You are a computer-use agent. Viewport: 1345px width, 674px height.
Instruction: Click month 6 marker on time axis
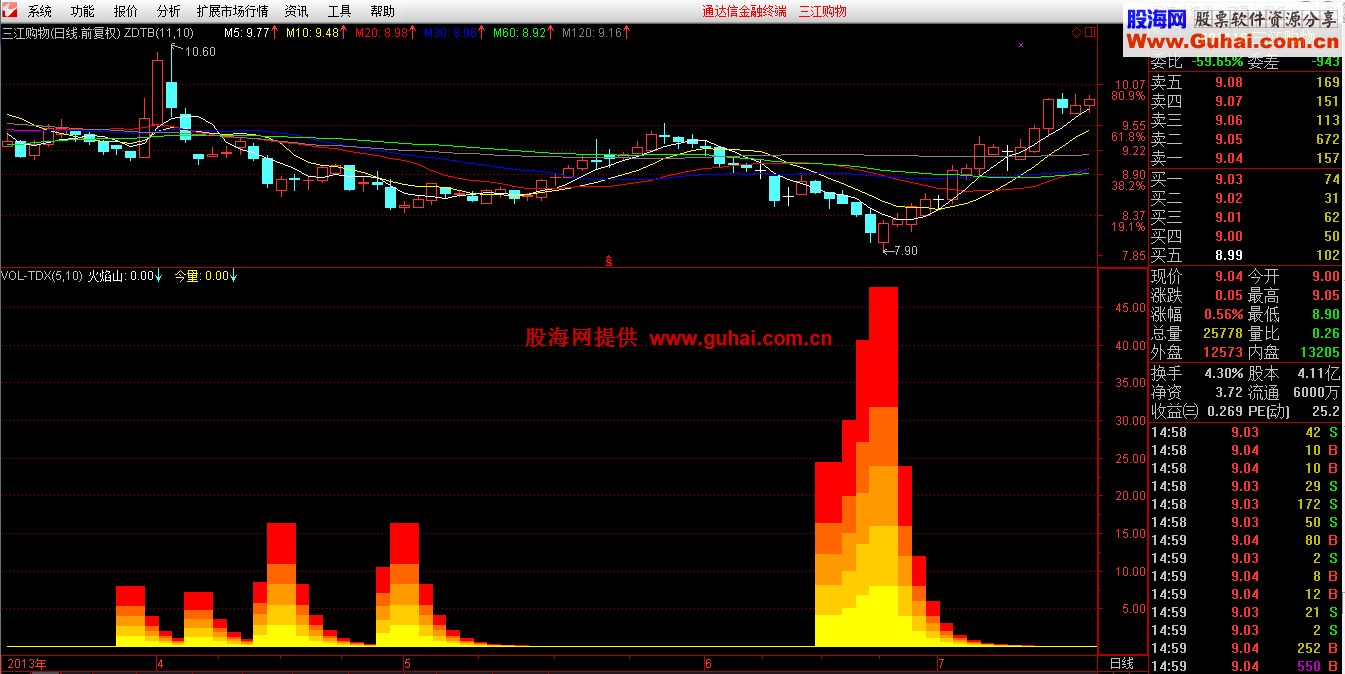pyautogui.click(x=708, y=664)
